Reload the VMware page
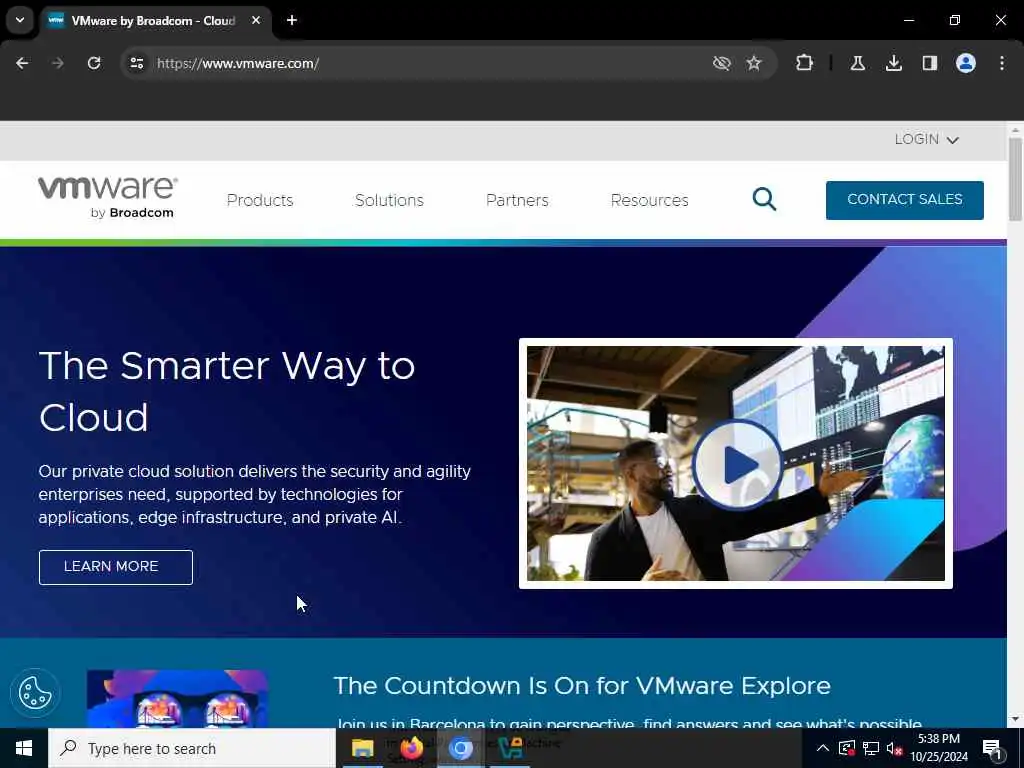1024x768 pixels. [94, 63]
